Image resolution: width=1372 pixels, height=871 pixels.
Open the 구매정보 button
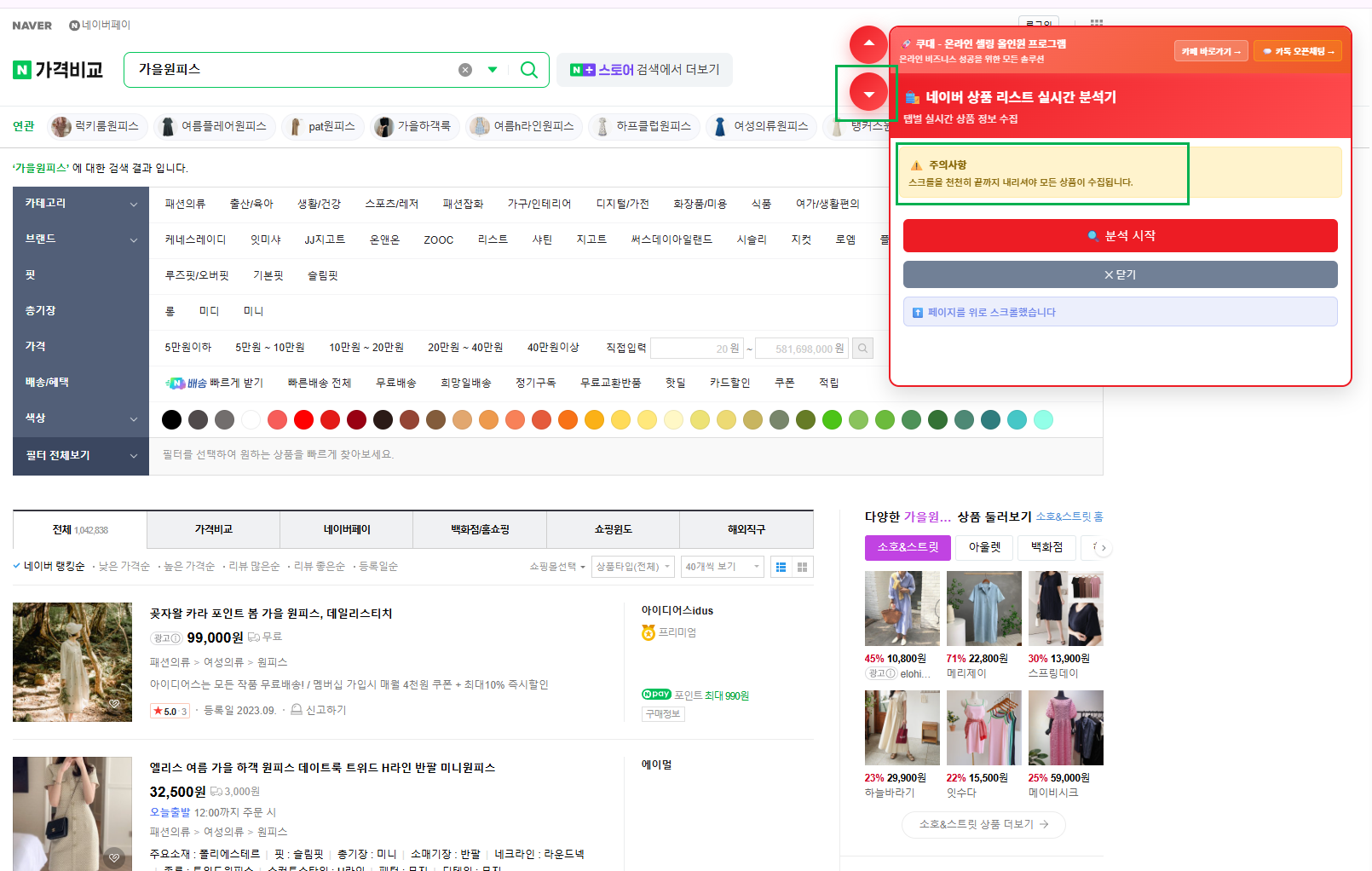point(663,714)
